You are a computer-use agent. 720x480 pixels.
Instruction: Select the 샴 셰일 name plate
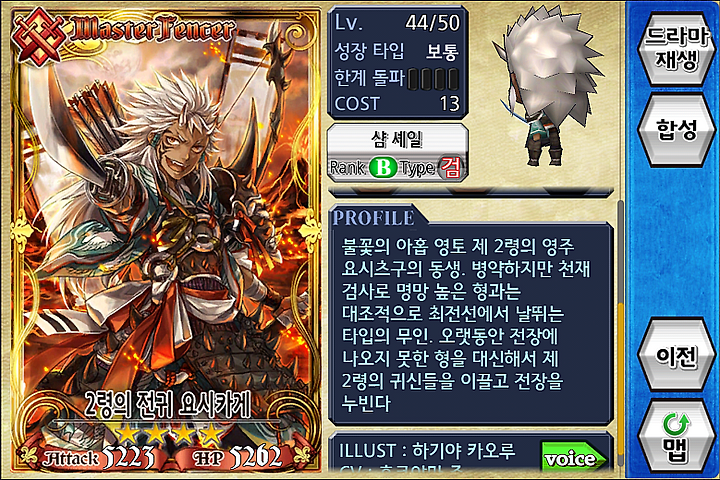pos(398,139)
